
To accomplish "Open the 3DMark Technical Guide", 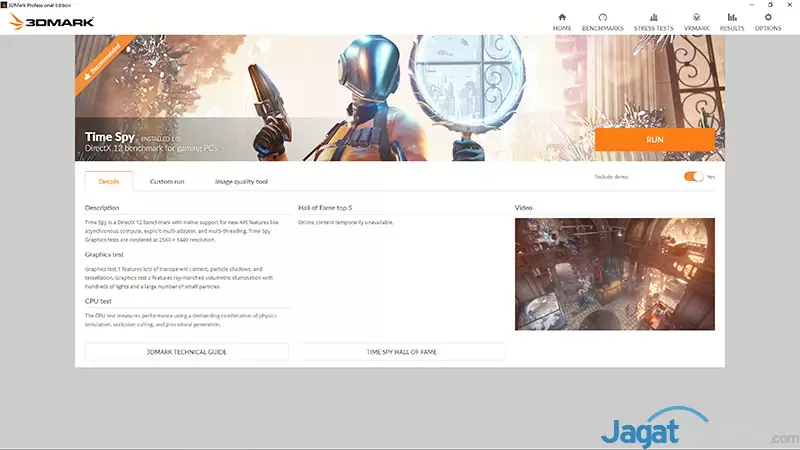I will pyautogui.click(x=187, y=352).
